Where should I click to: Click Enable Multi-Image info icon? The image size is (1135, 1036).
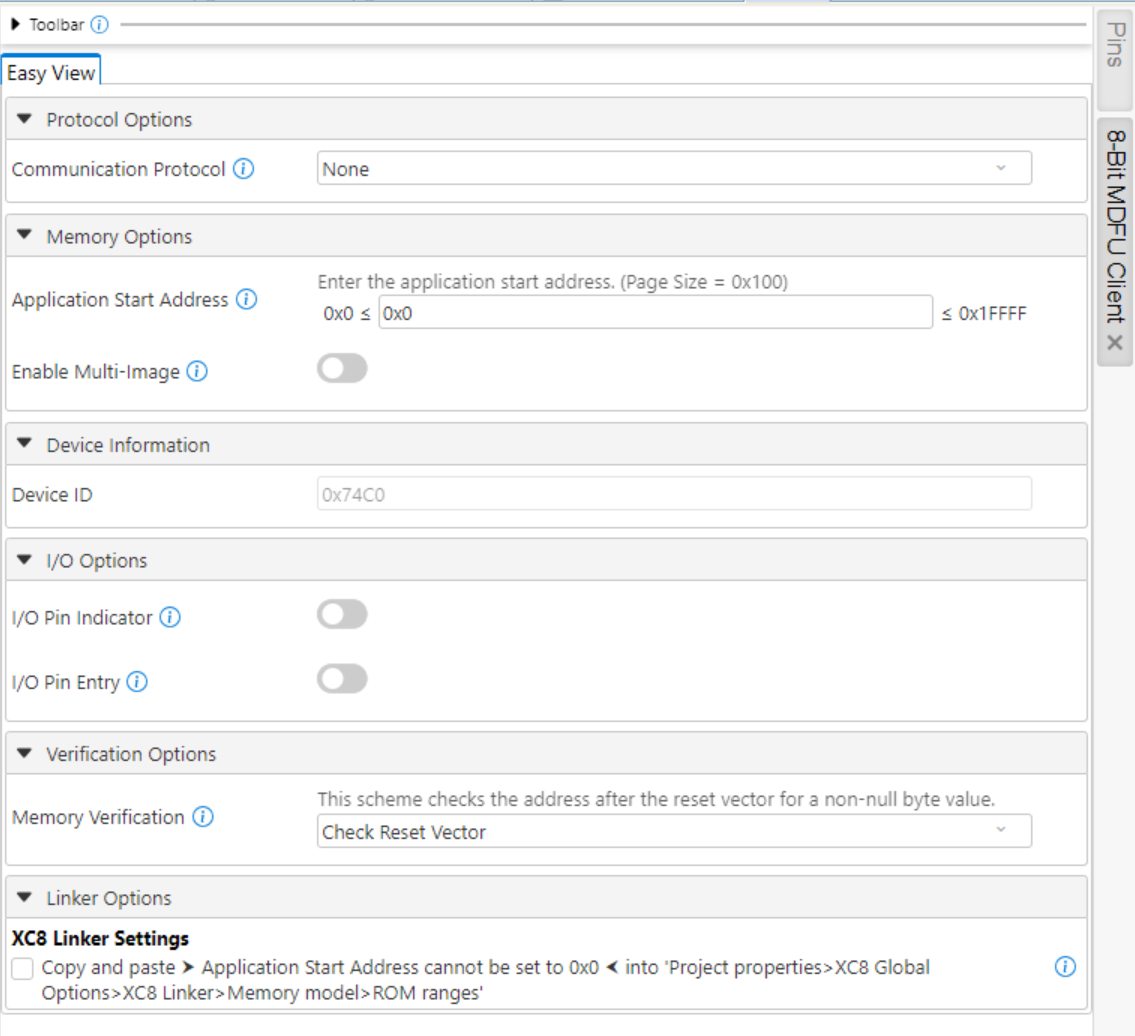[197, 372]
